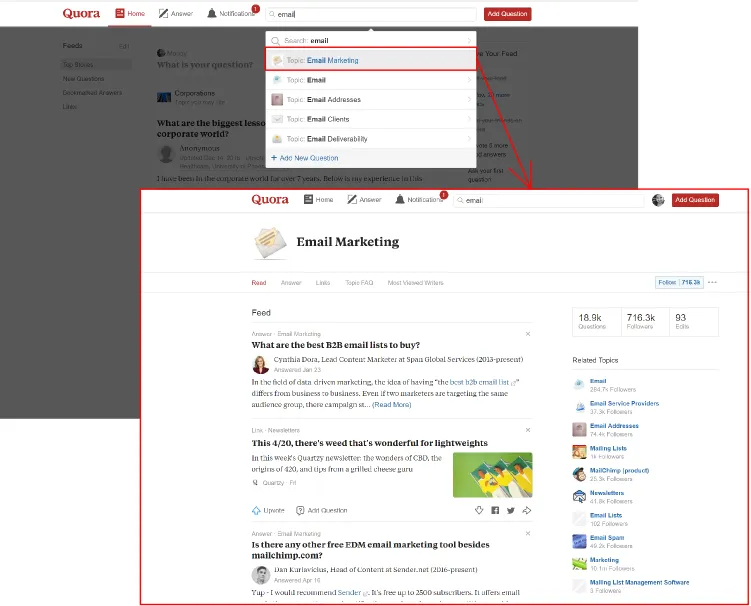Image resolution: width=751 pixels, height=606 pixels.
Task: Downvote the Quartzy newsletter story
Action: [479, 510]
